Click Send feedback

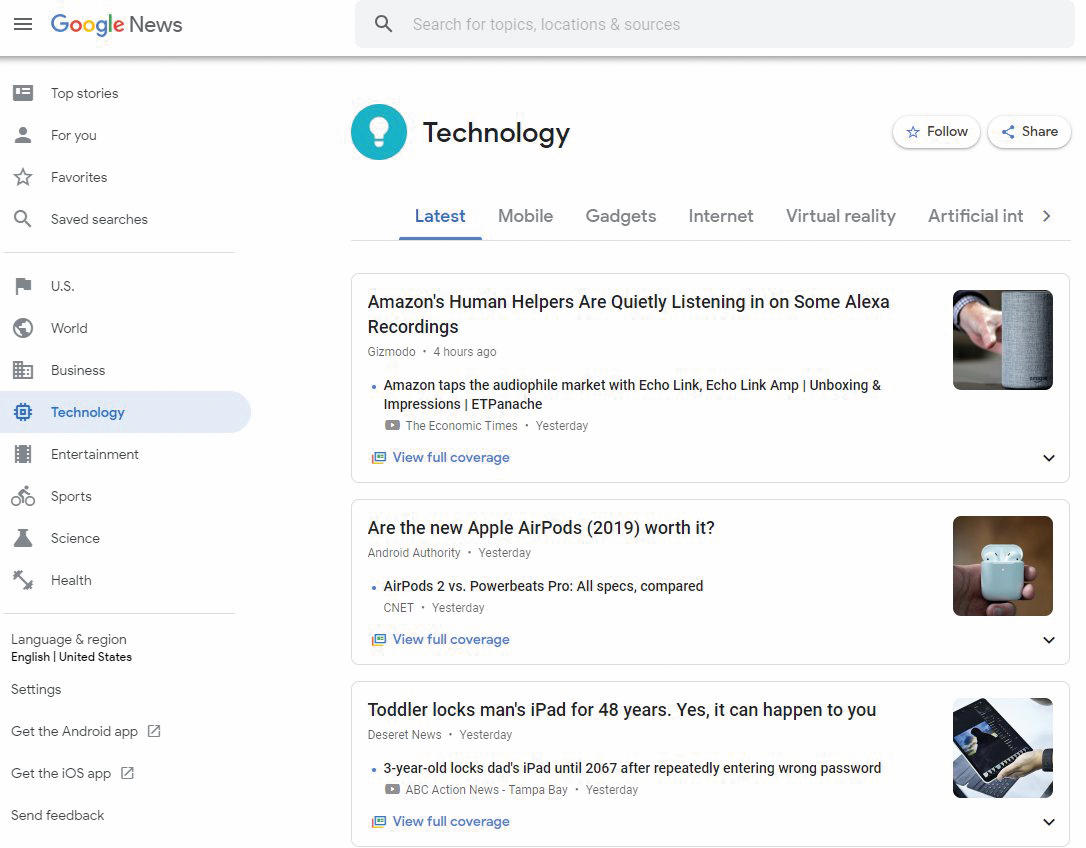57,815
